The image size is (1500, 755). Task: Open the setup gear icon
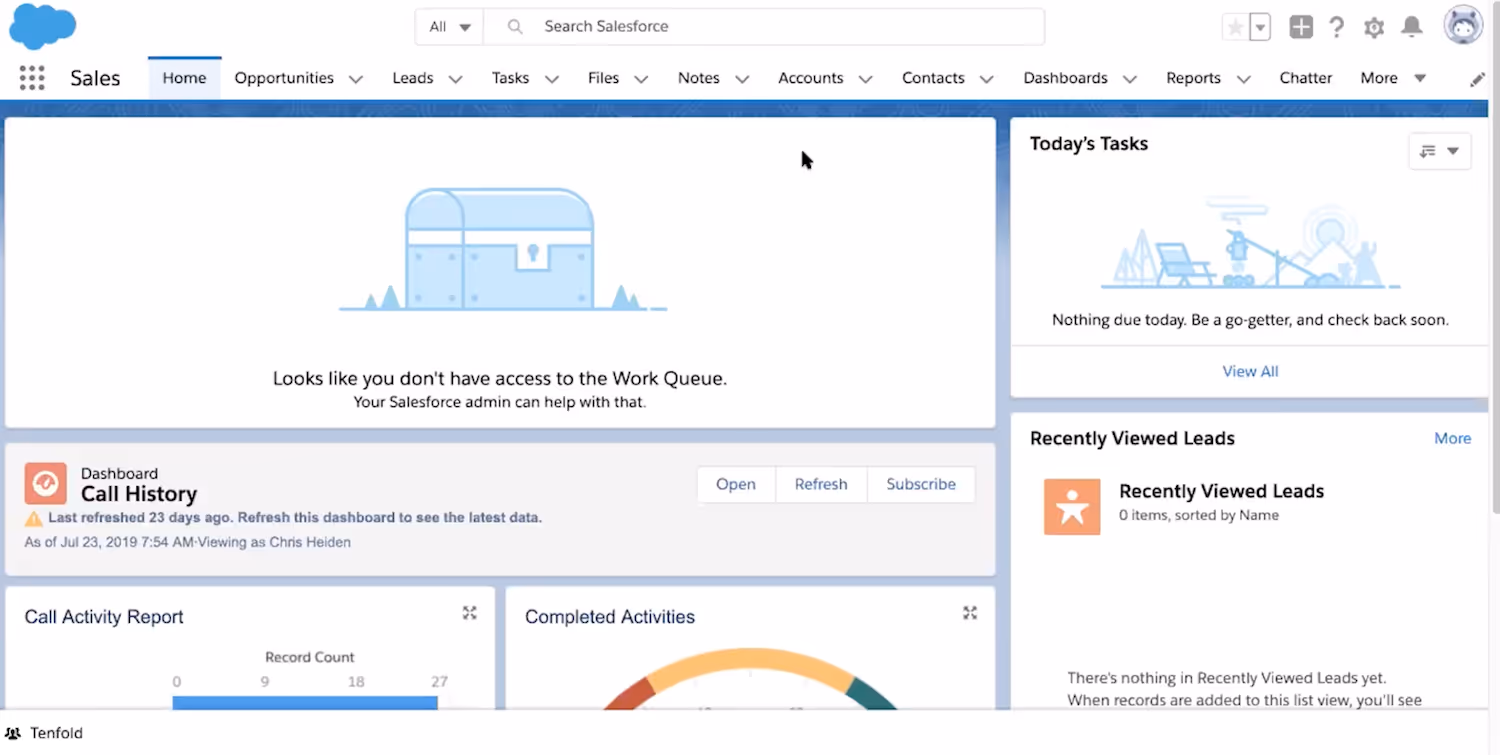pyautogui.click(x=1374, y=27)
